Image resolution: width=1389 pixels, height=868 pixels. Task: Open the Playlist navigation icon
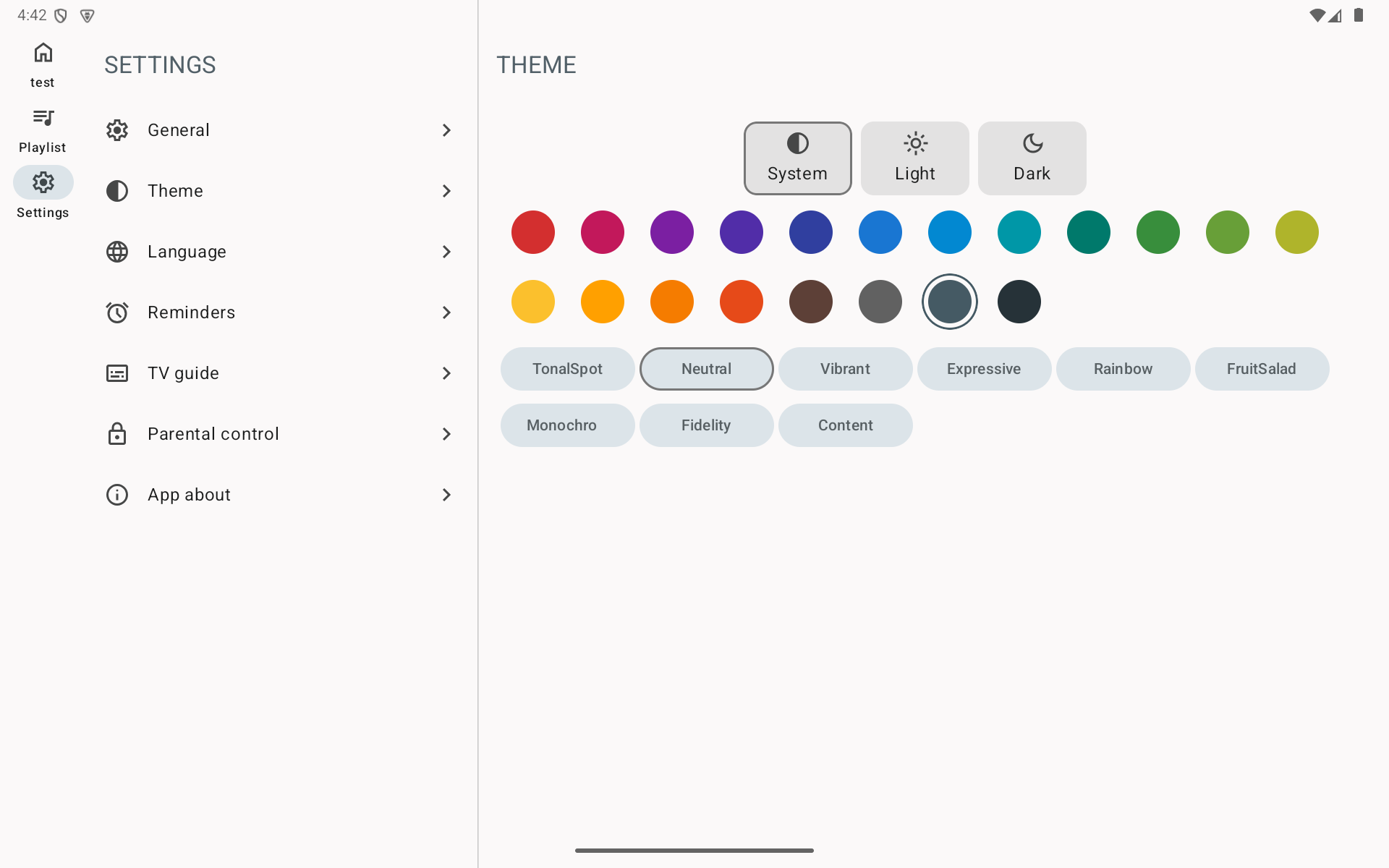click(x=43, y=118)
